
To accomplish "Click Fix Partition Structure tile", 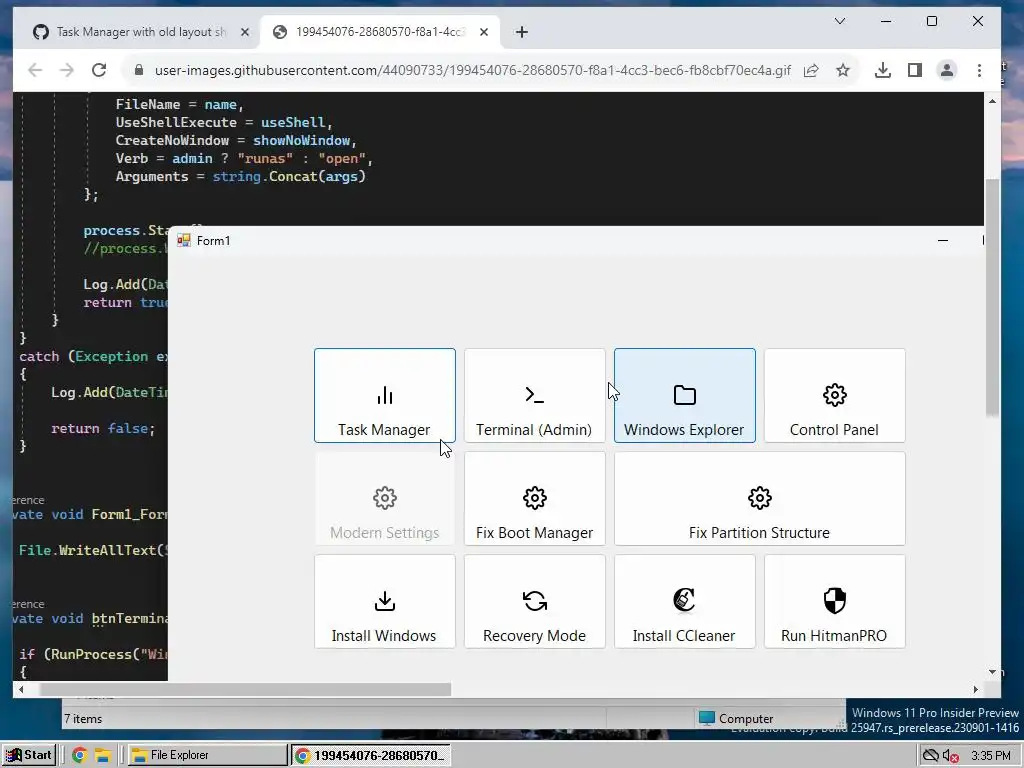I will coord(760,498).
